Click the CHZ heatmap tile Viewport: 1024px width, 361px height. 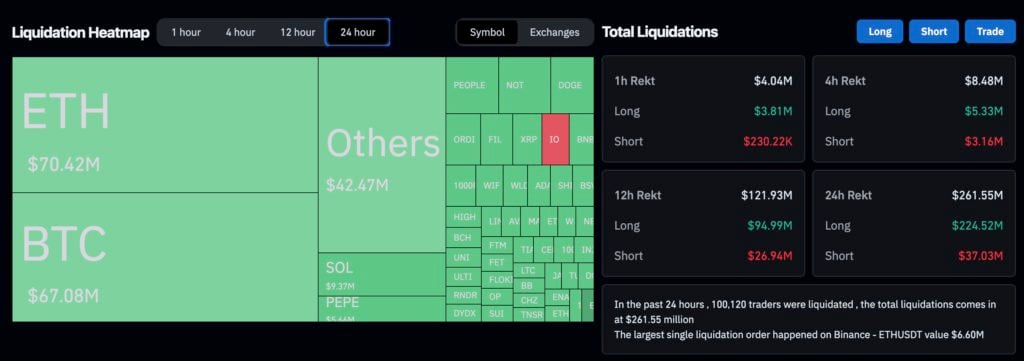[528, 300]
